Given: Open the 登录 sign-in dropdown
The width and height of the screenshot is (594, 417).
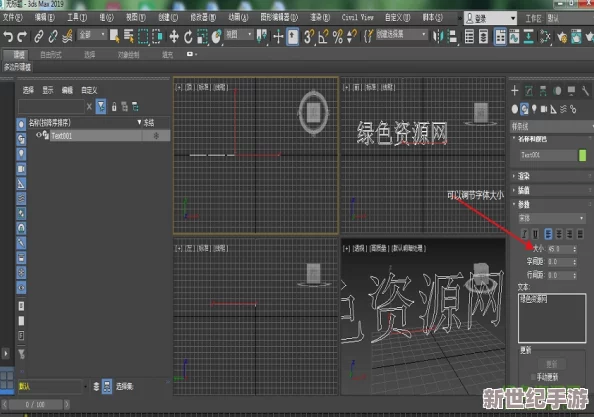Looking at the screenshot, I should coord(491,18).
